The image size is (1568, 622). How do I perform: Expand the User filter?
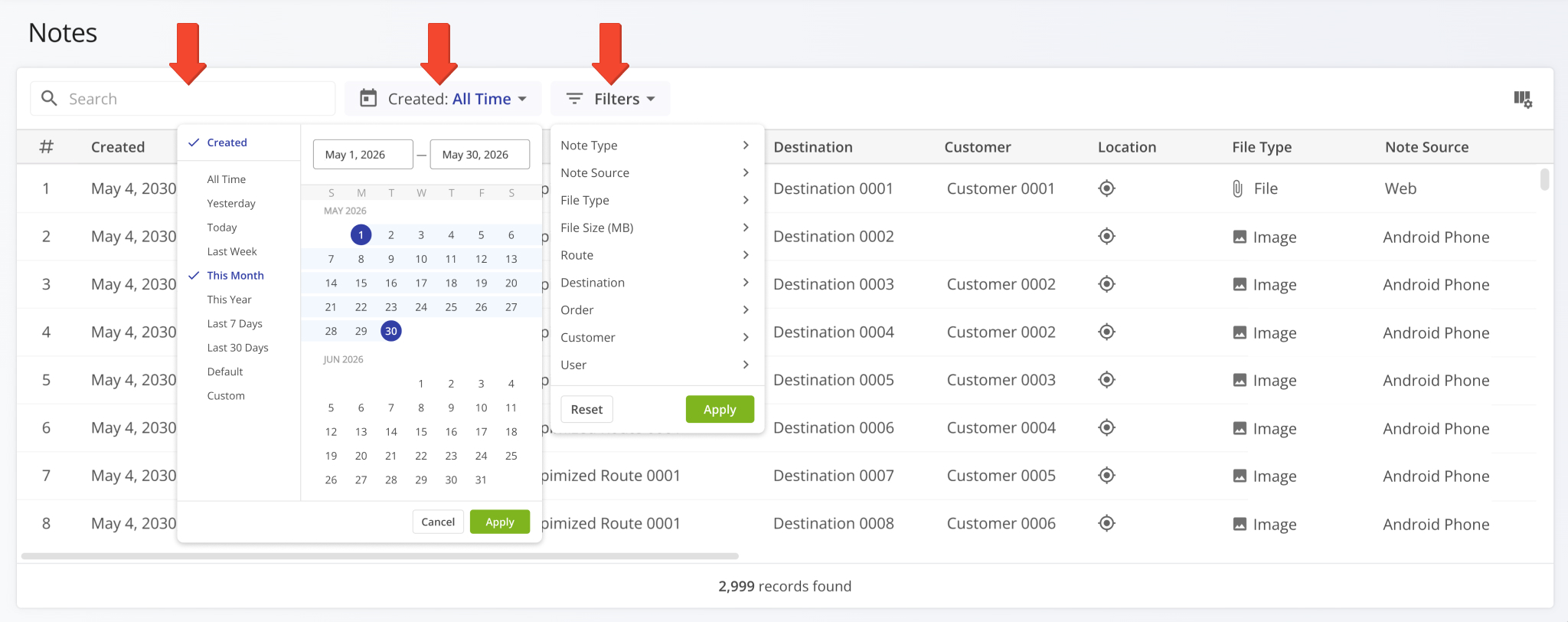point(657,365)
